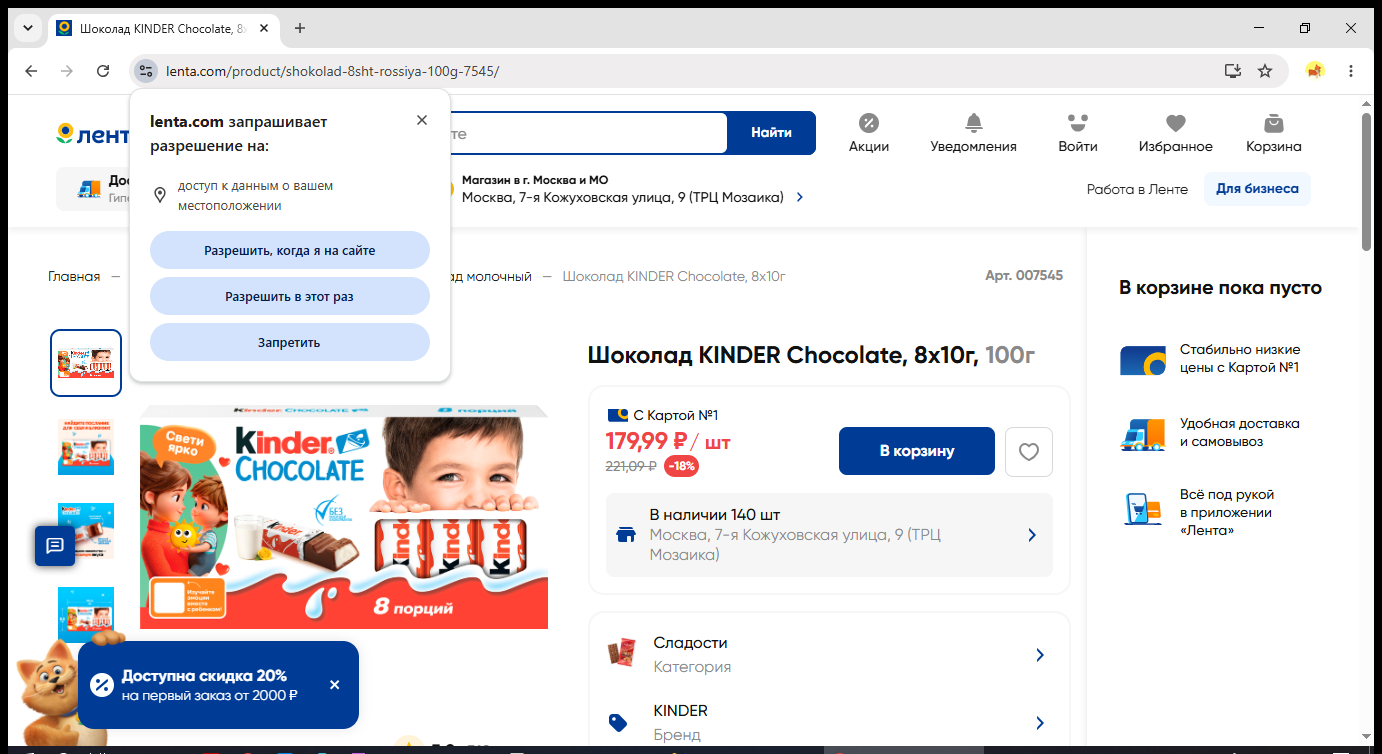
Task: Click the address bar URL field
Action: pos(690,71)
